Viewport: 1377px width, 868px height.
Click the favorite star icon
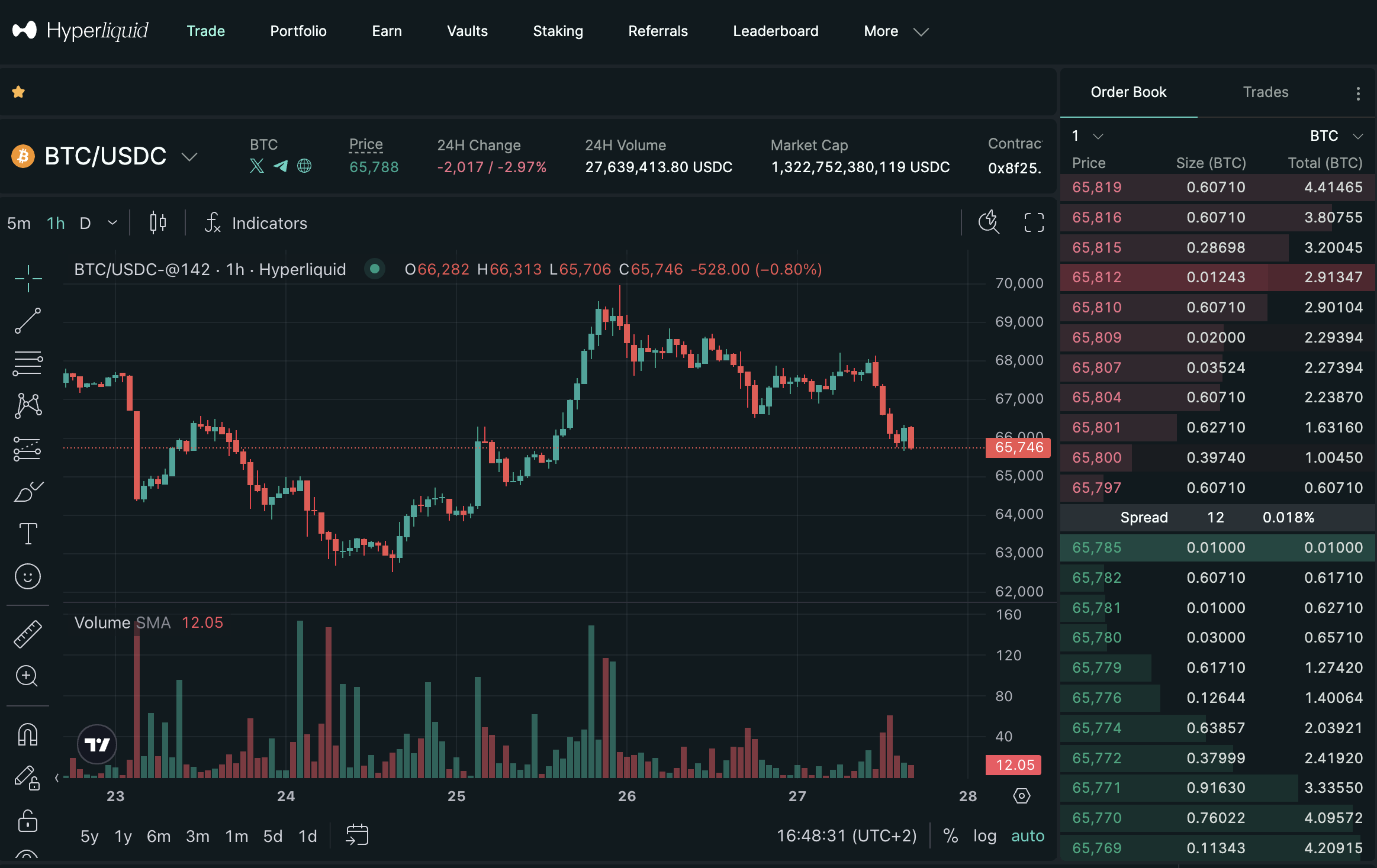click(18, 92)
